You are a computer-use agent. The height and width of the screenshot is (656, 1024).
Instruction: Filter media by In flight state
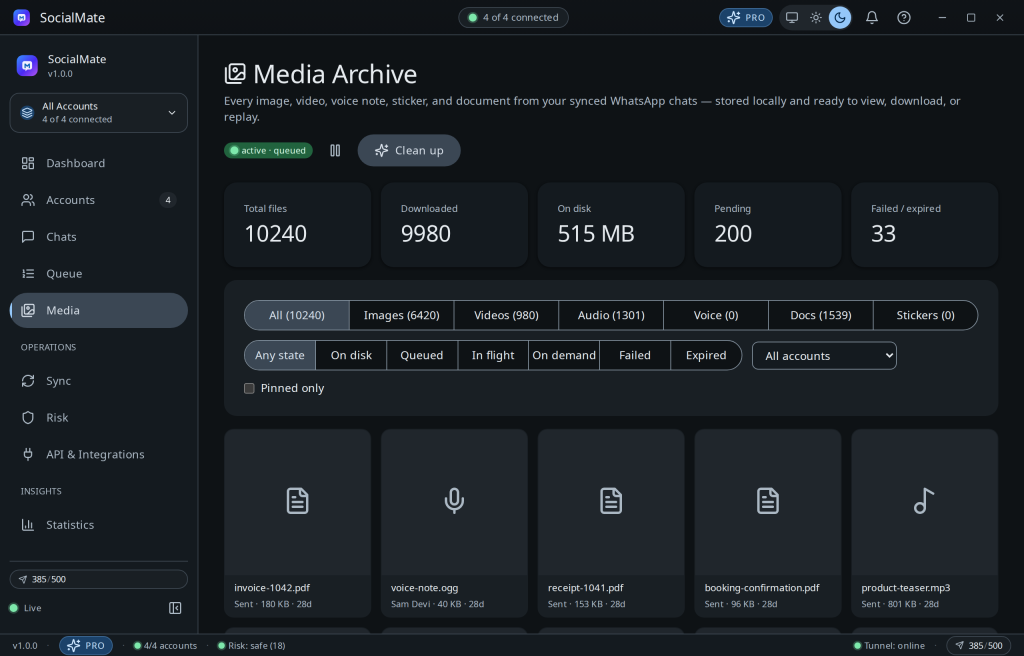[493, 355]
